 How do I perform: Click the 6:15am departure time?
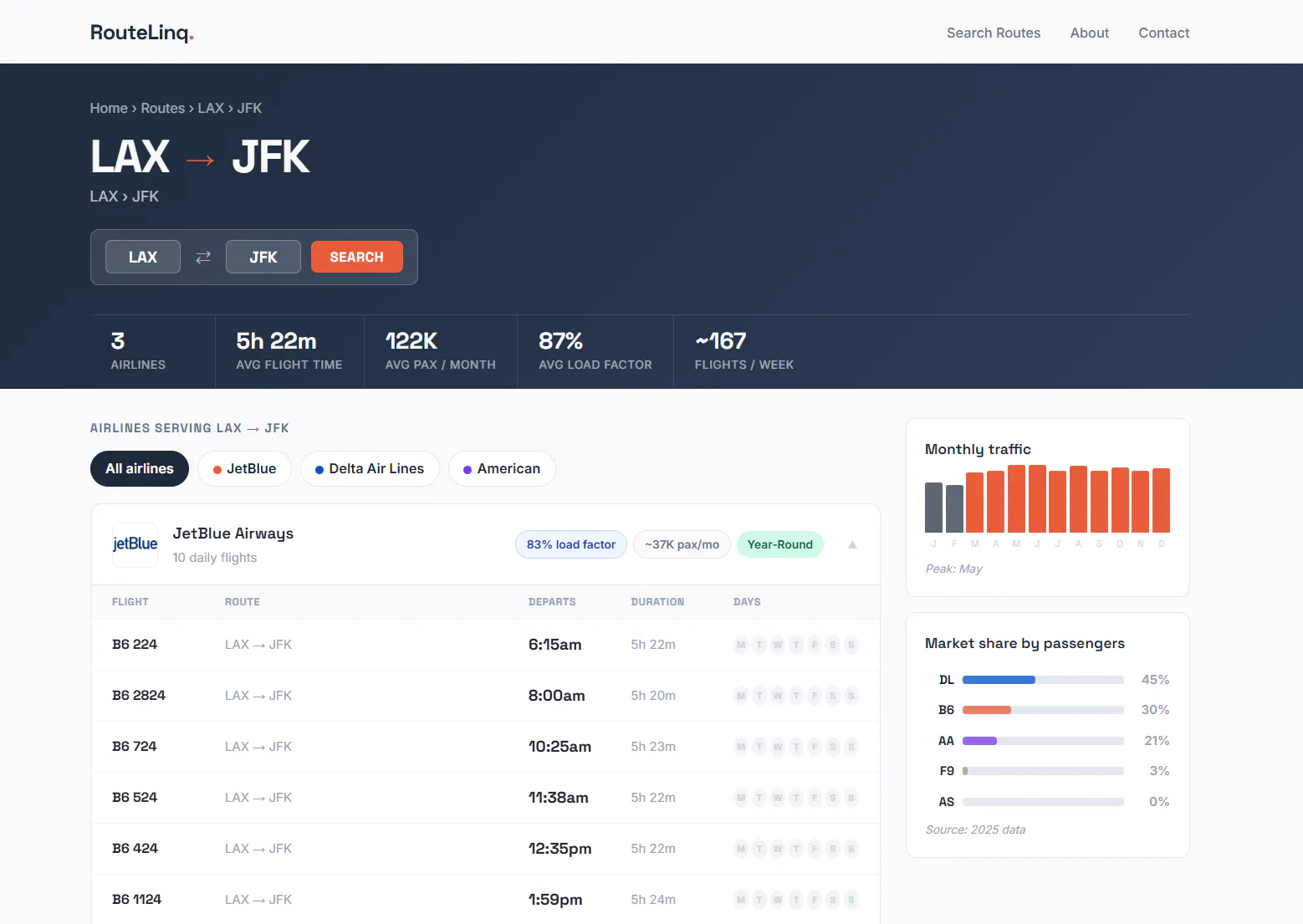click(x=554, y=645)
